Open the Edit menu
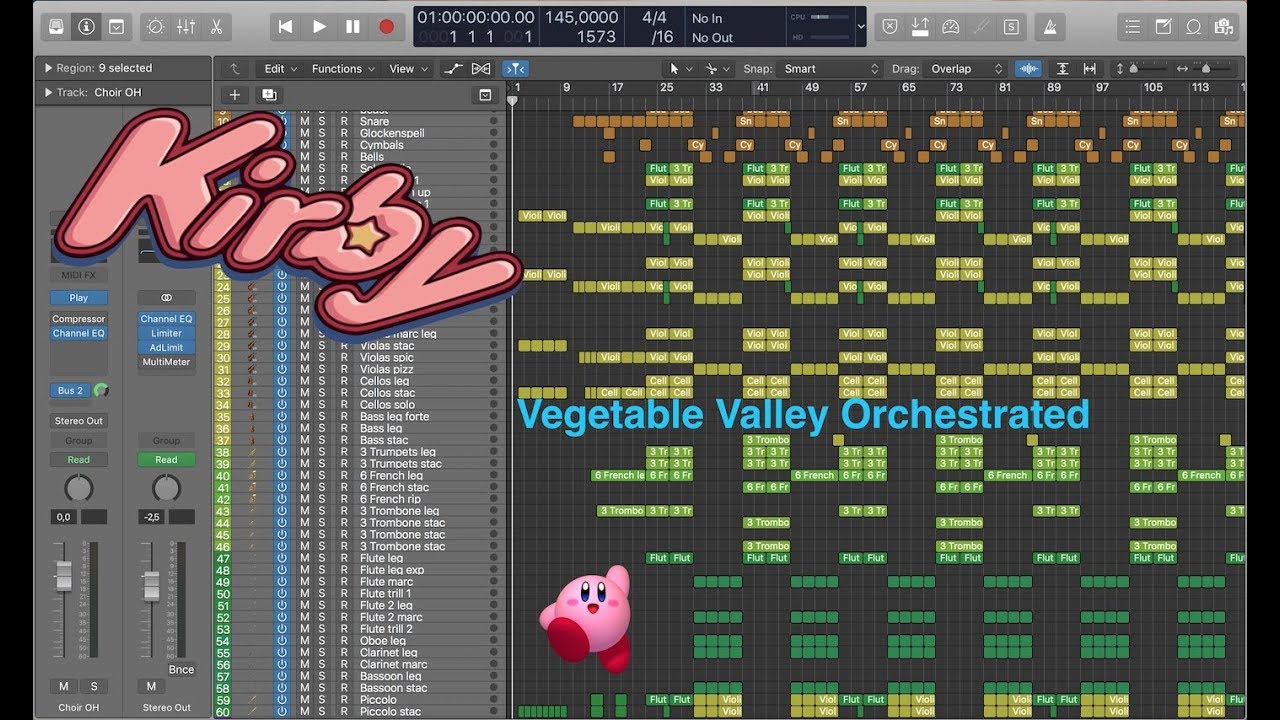 coord(280,69)
